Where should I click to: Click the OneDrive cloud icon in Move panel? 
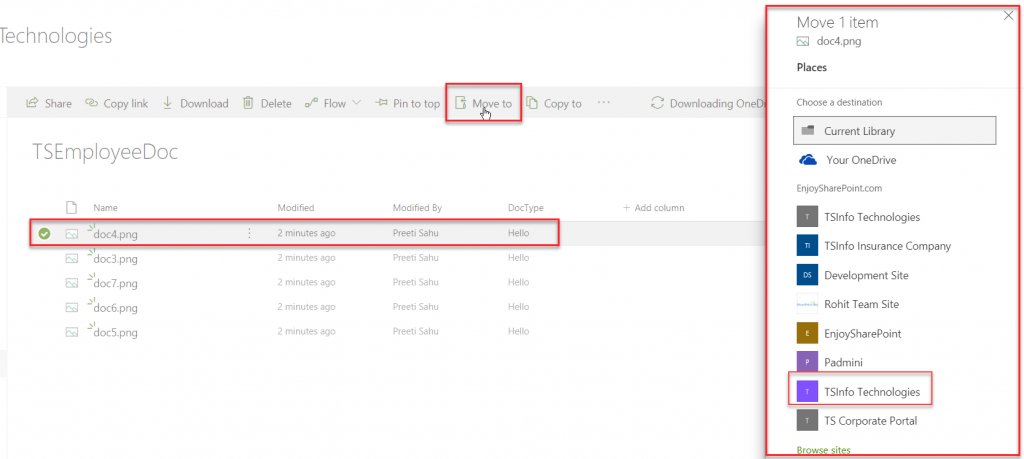(x=808, y=159)
